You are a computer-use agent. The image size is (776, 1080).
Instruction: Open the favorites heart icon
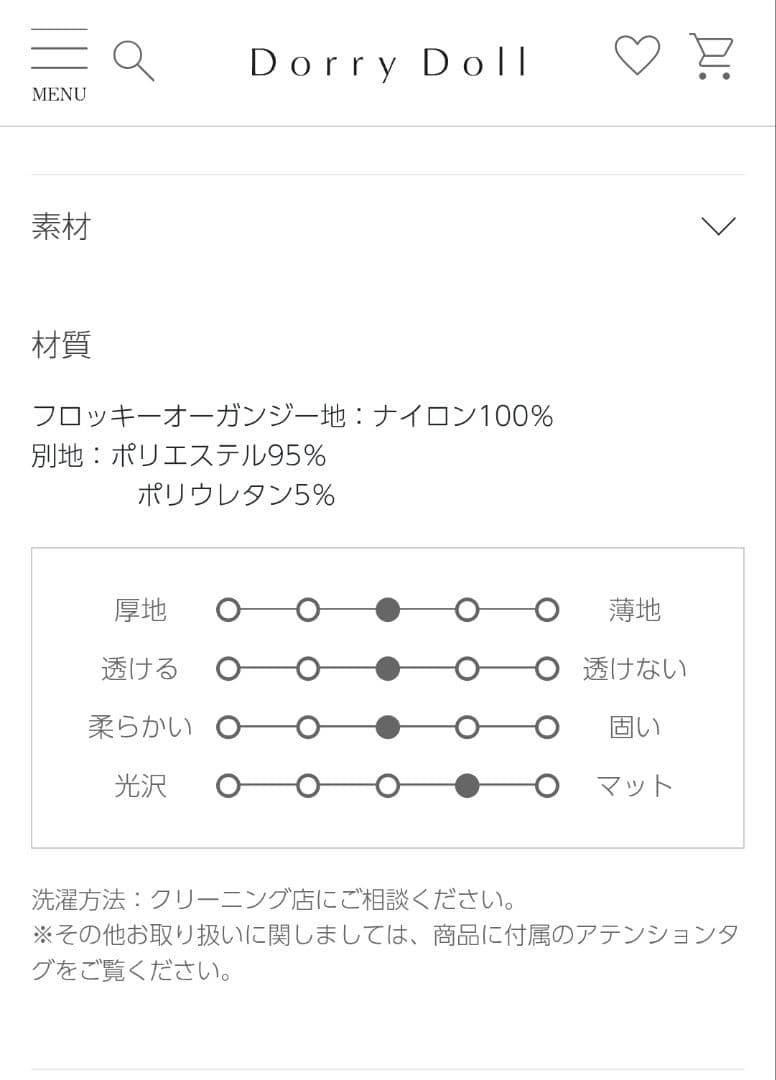click(637, 56)
